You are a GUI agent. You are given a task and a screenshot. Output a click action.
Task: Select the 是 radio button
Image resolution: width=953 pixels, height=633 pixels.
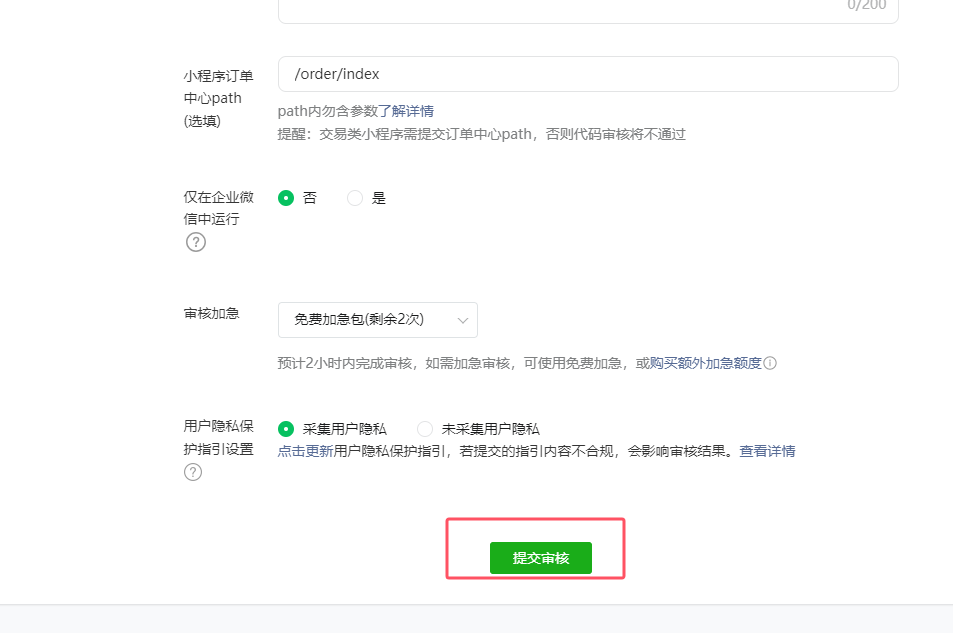(355, 198)
